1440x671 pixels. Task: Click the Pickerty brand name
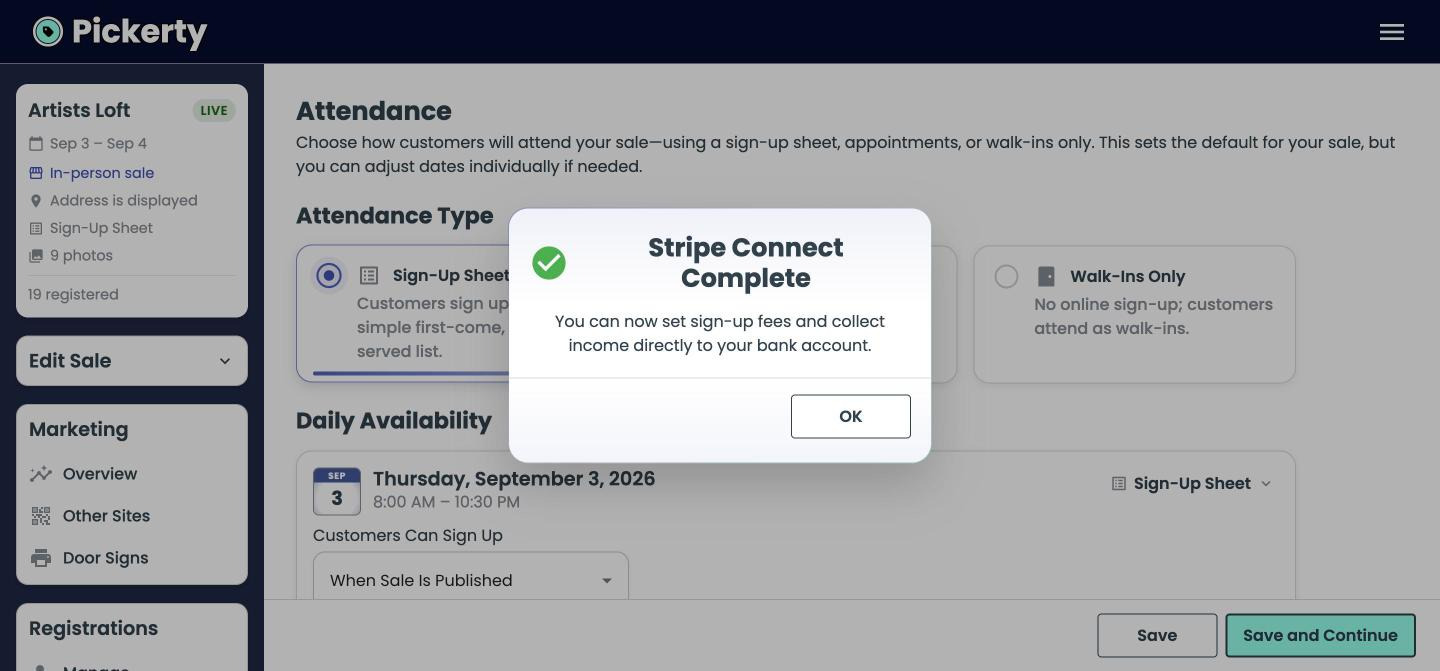pyautogui.click(x=139, y=32)
